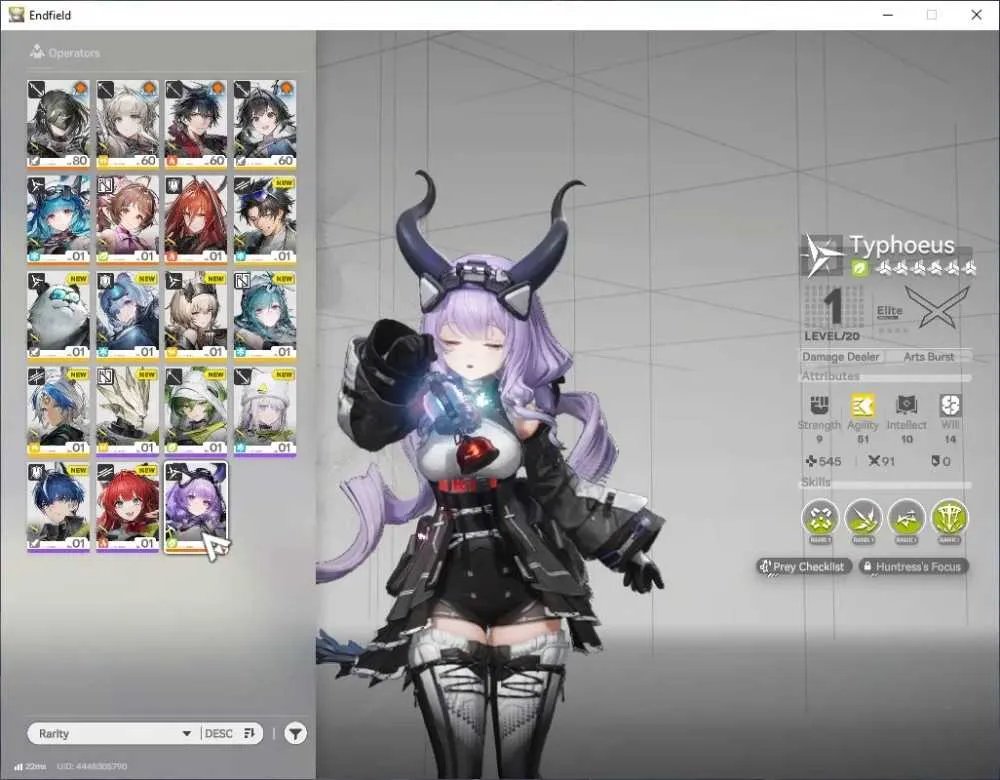Select the purple-haired Typhoeus operator card

click(x=196, y=507)
